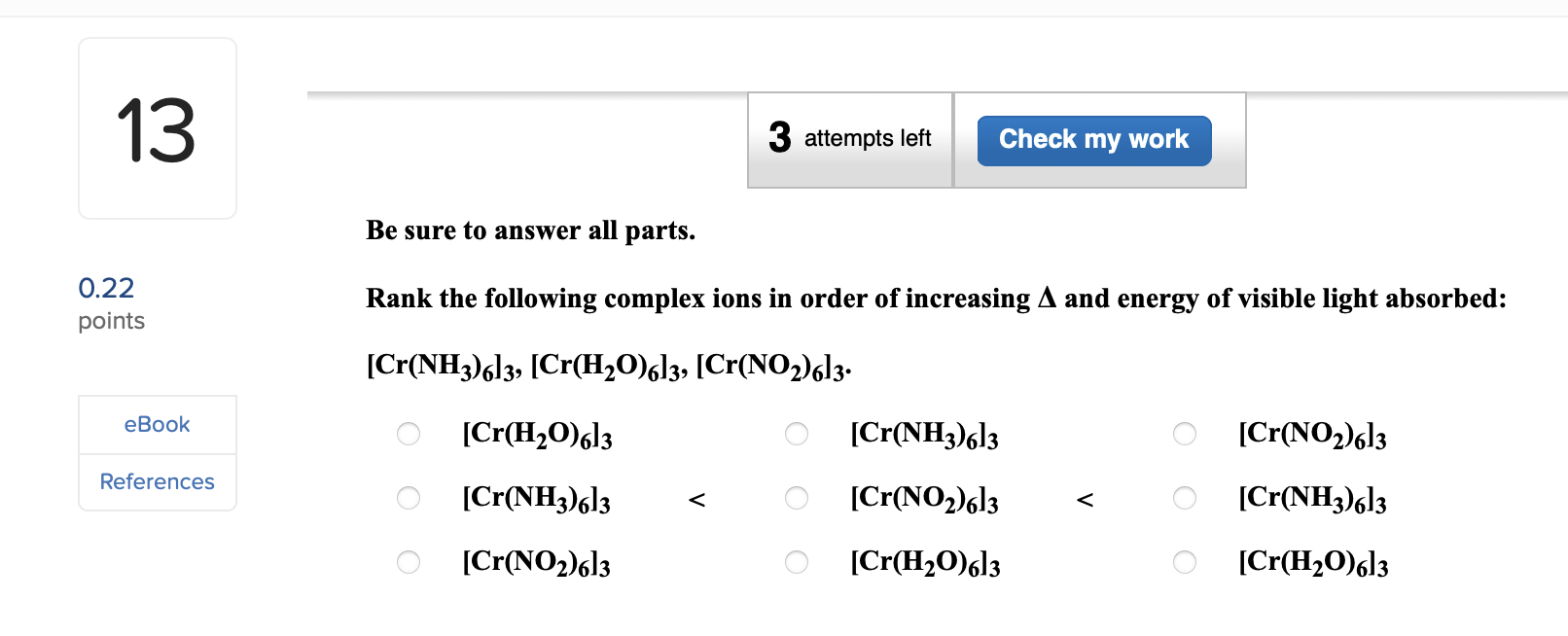Select radio for [Cr(H2O)6]3 in first column top

tap(408, 434)
